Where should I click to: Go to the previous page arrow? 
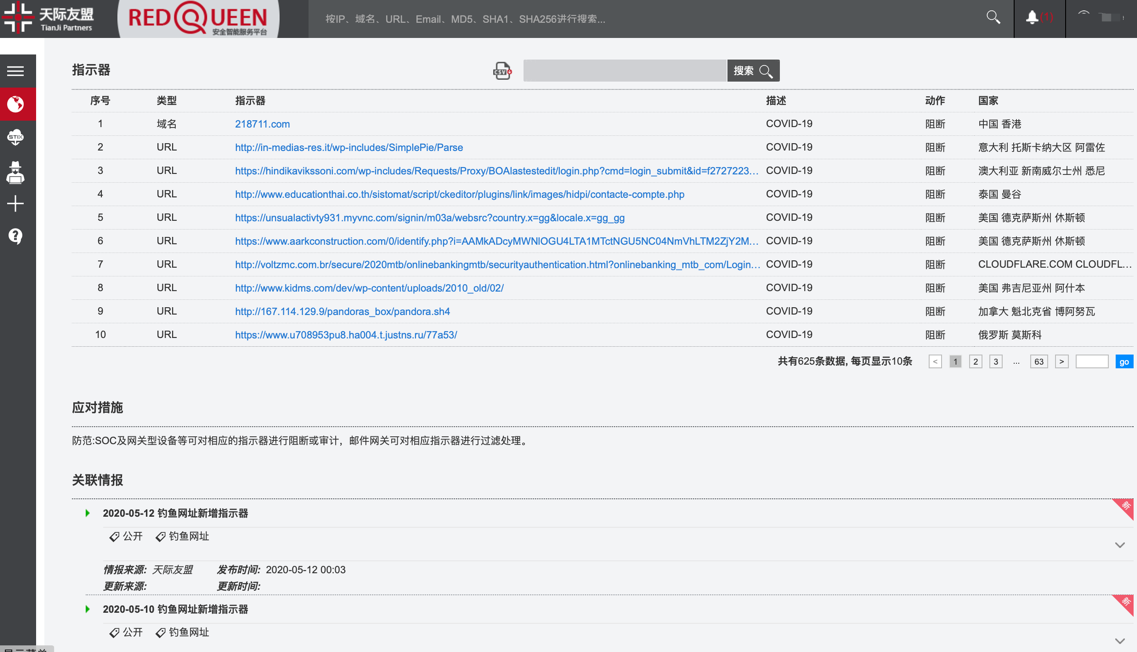click(935, 361)
